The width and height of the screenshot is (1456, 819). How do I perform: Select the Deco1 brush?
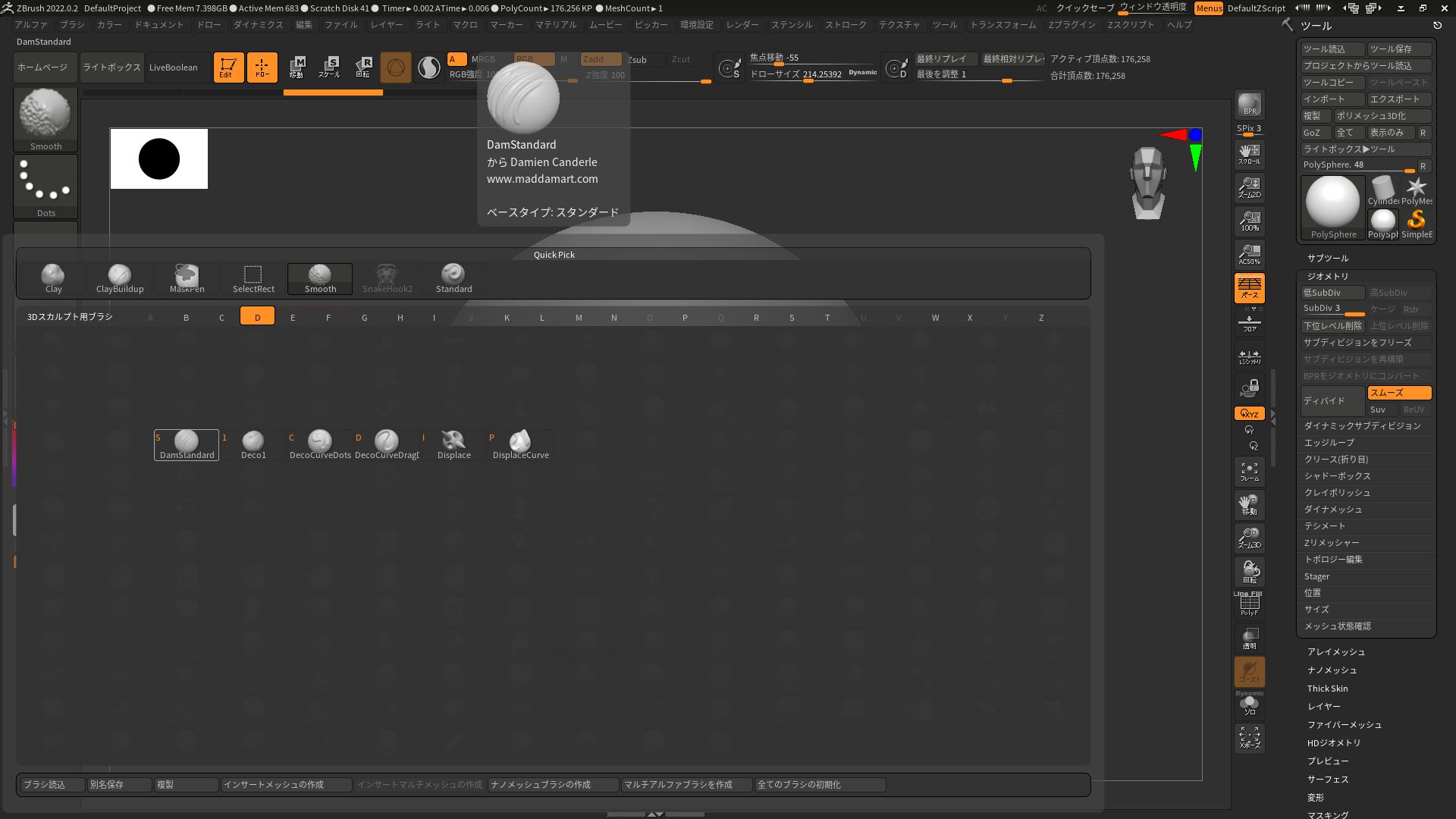click(253, 445)
